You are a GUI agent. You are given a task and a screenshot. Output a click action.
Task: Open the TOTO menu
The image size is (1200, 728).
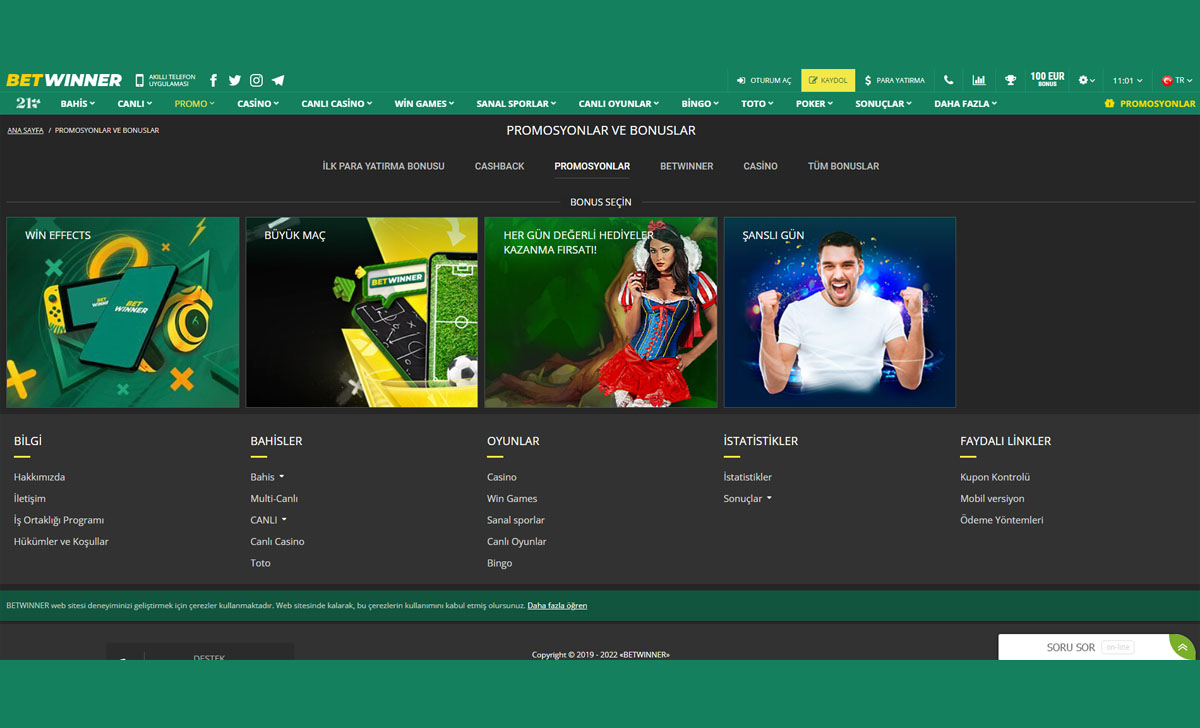(x=758, y=103)
